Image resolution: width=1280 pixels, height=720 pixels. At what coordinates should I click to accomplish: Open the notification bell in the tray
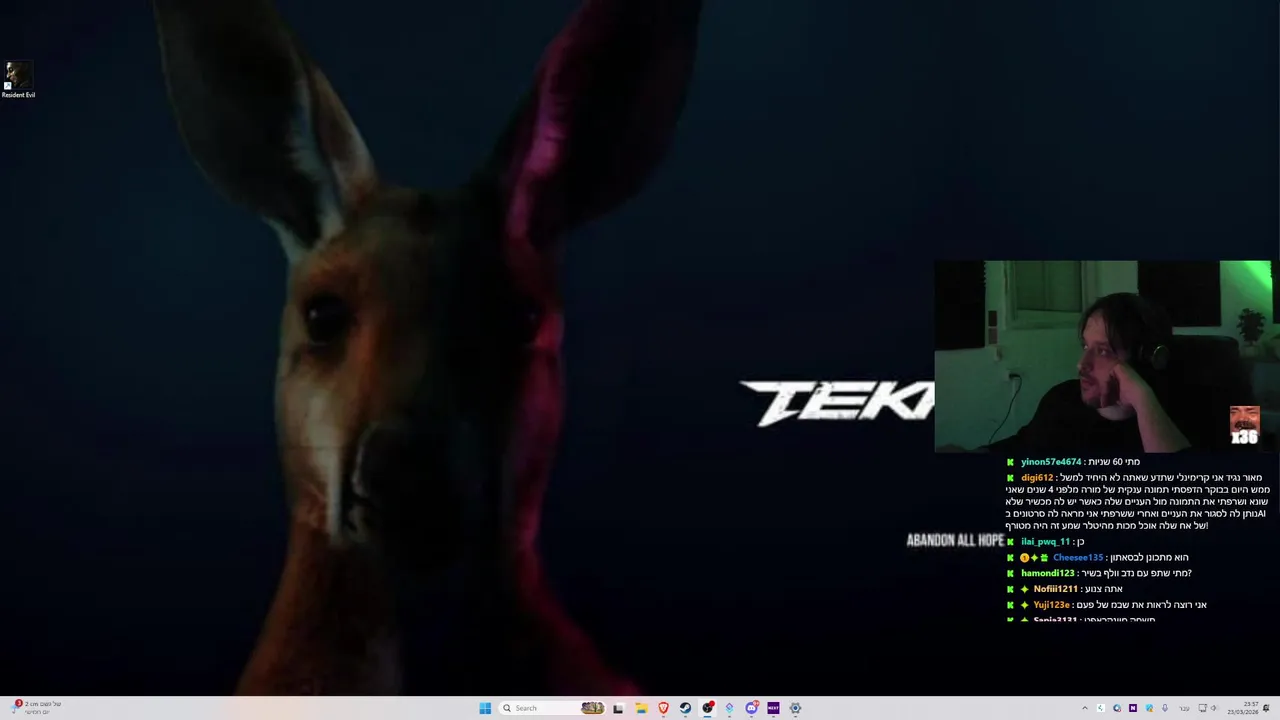(x=1266, y=708)
